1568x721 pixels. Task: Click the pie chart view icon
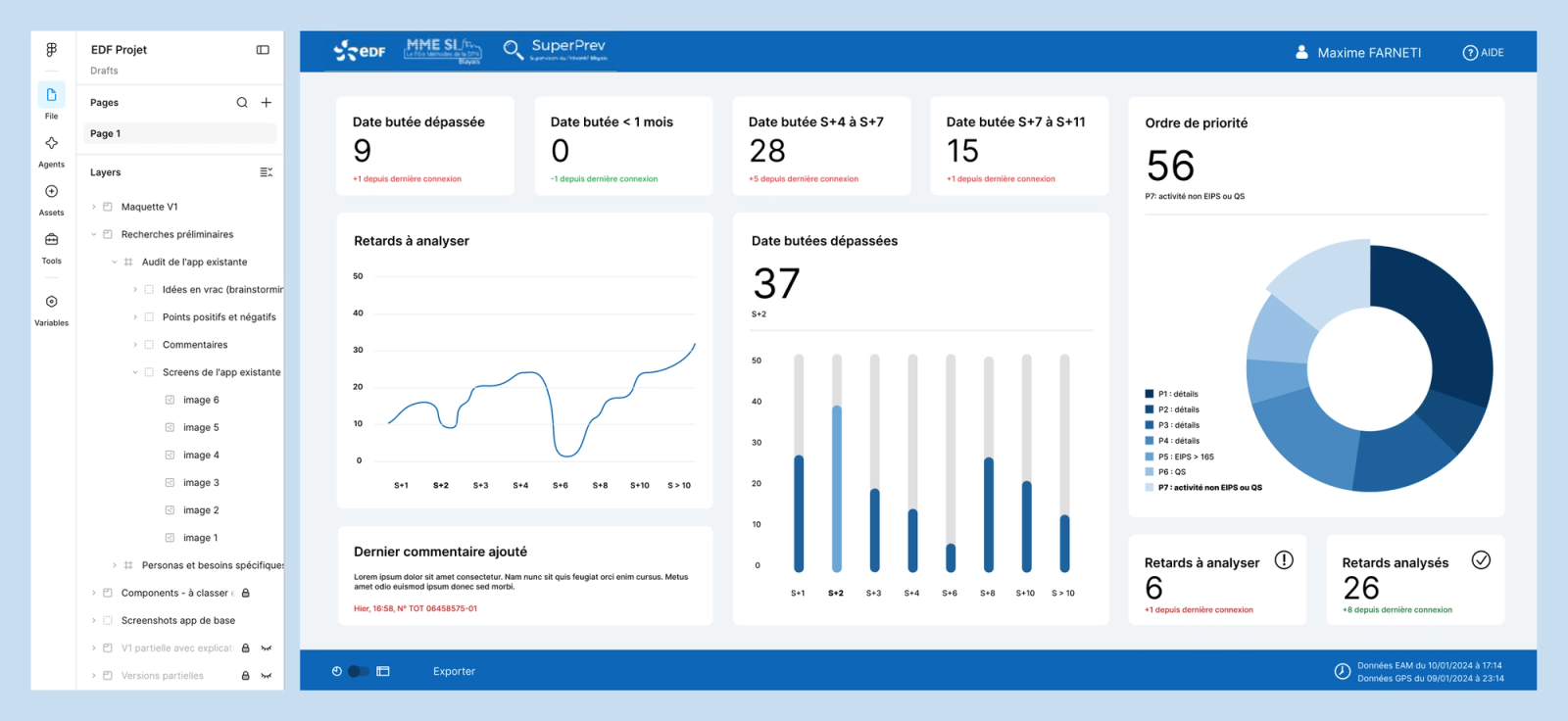[x=337, y=671]
